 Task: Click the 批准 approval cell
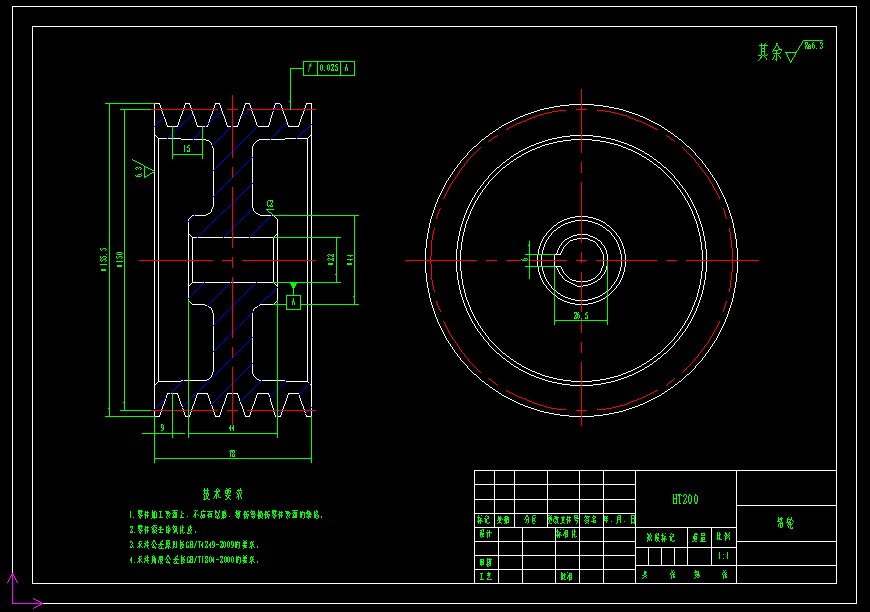[x=567, y=576]
